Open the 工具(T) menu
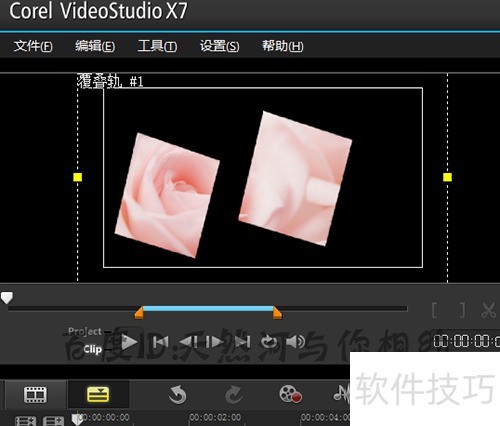The image size is (500, 426). (157, 46)
